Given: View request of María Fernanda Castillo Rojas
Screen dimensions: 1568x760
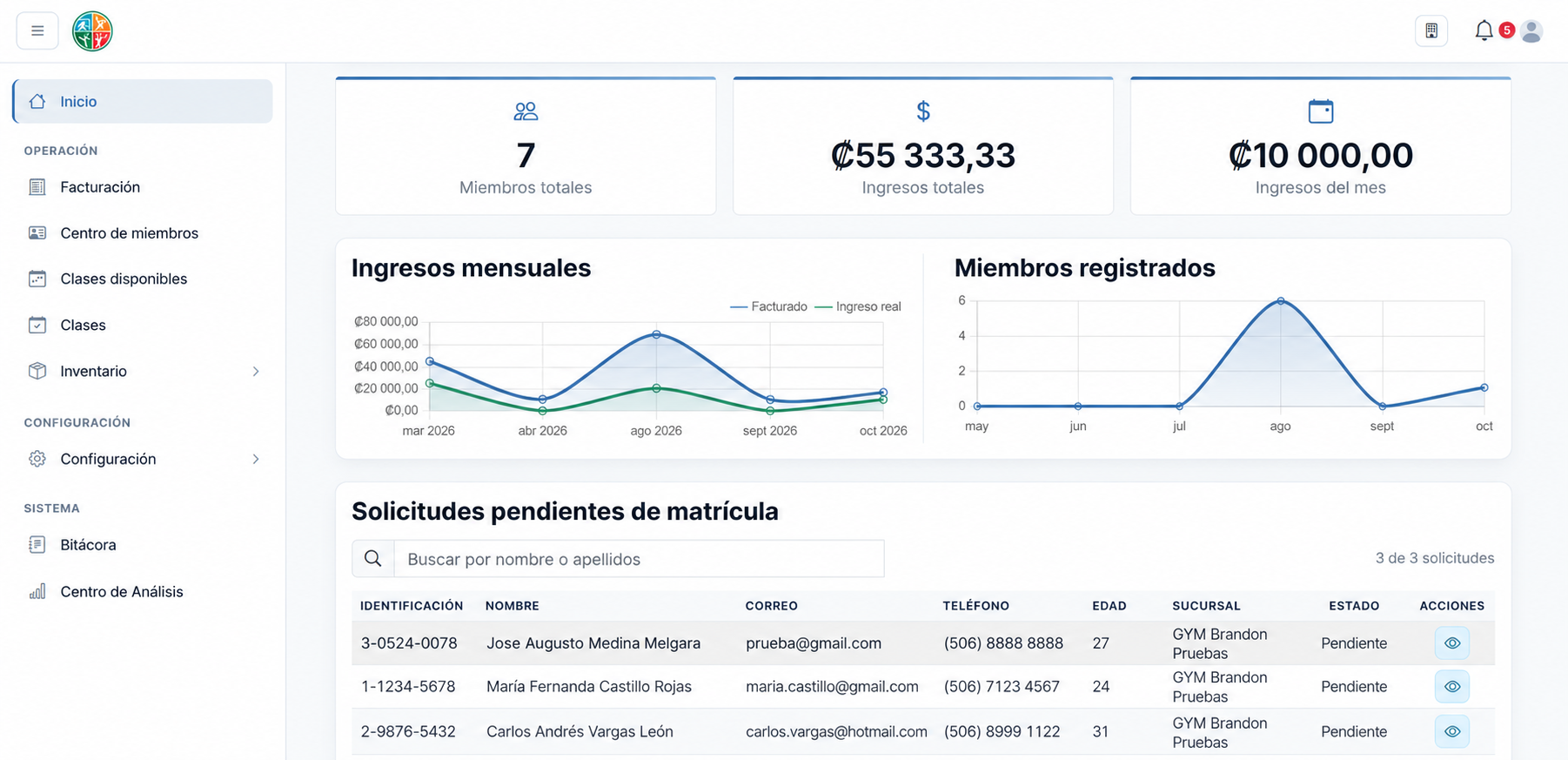Looking at the screenshot, I should pos(1452,687).
